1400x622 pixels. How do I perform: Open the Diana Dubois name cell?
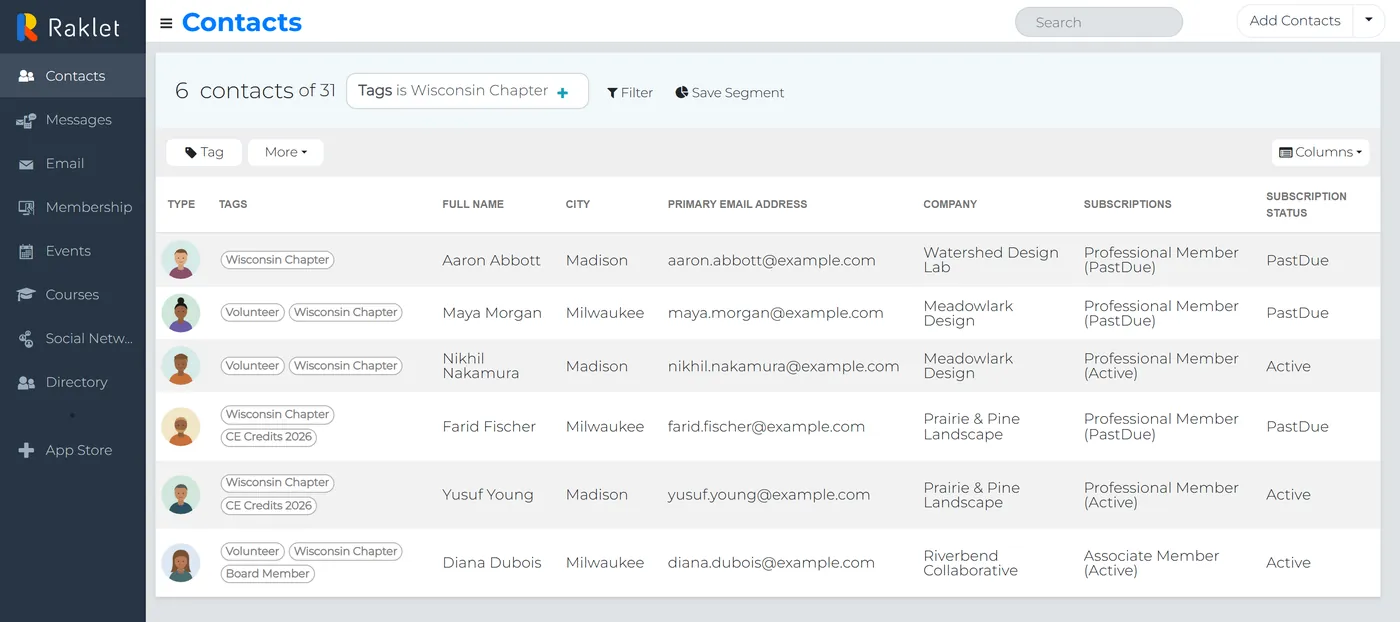[x=492, y=562]
